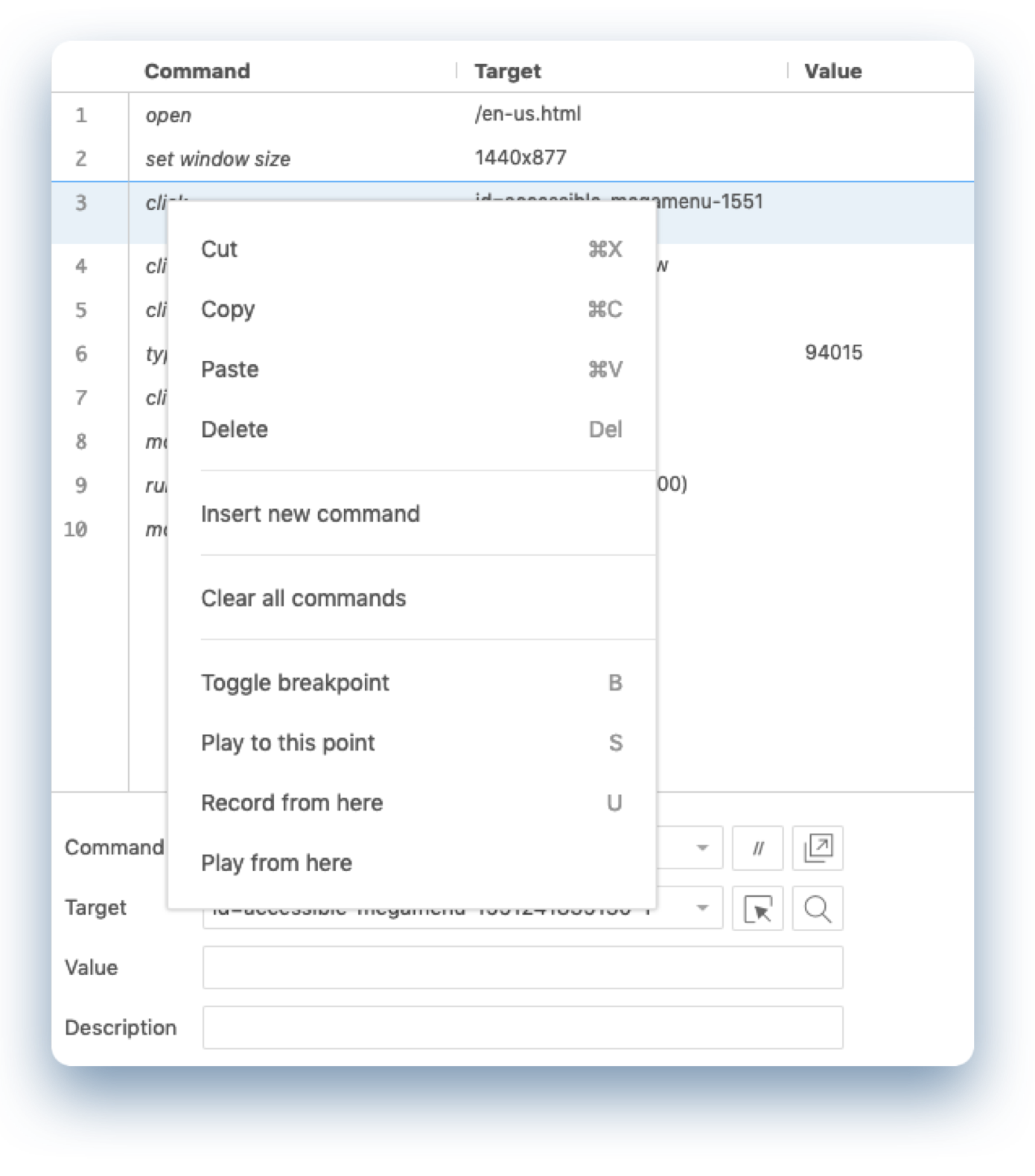Select row number 5

pos(80,310)
